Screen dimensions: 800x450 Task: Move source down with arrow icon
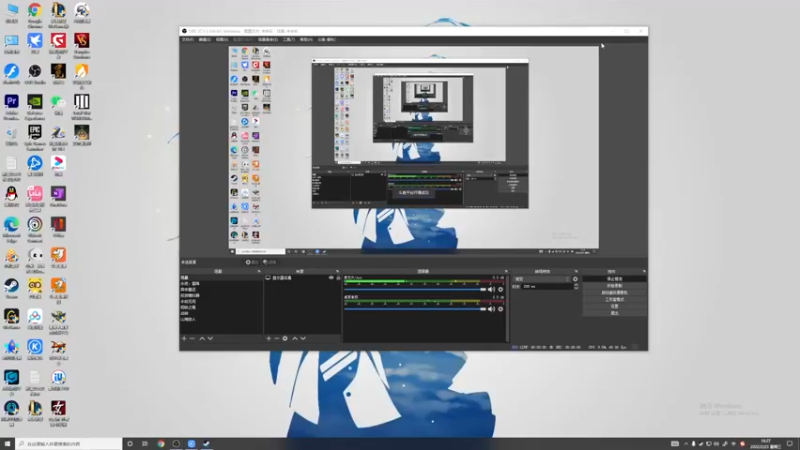coord(303,338)
